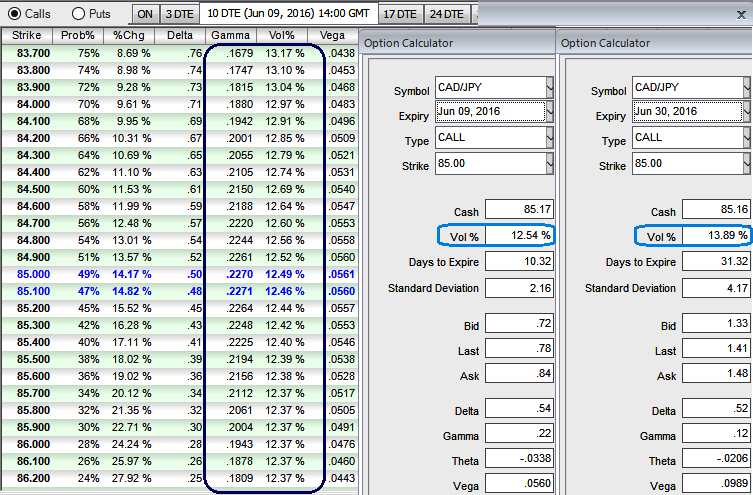Sort by the Vol% column header
This screenshot has height=495, width=753.
[281, 36]
